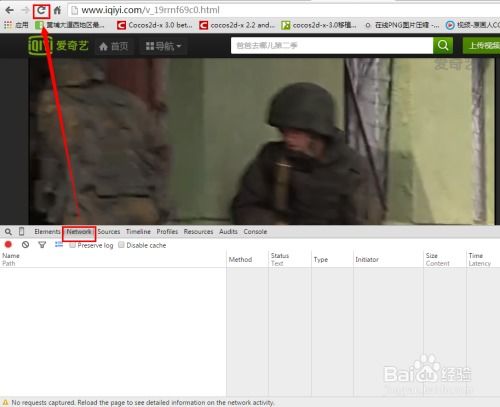500x407 pixels.
Task: Open the network filter funnel icon
Action: point(42,245)
